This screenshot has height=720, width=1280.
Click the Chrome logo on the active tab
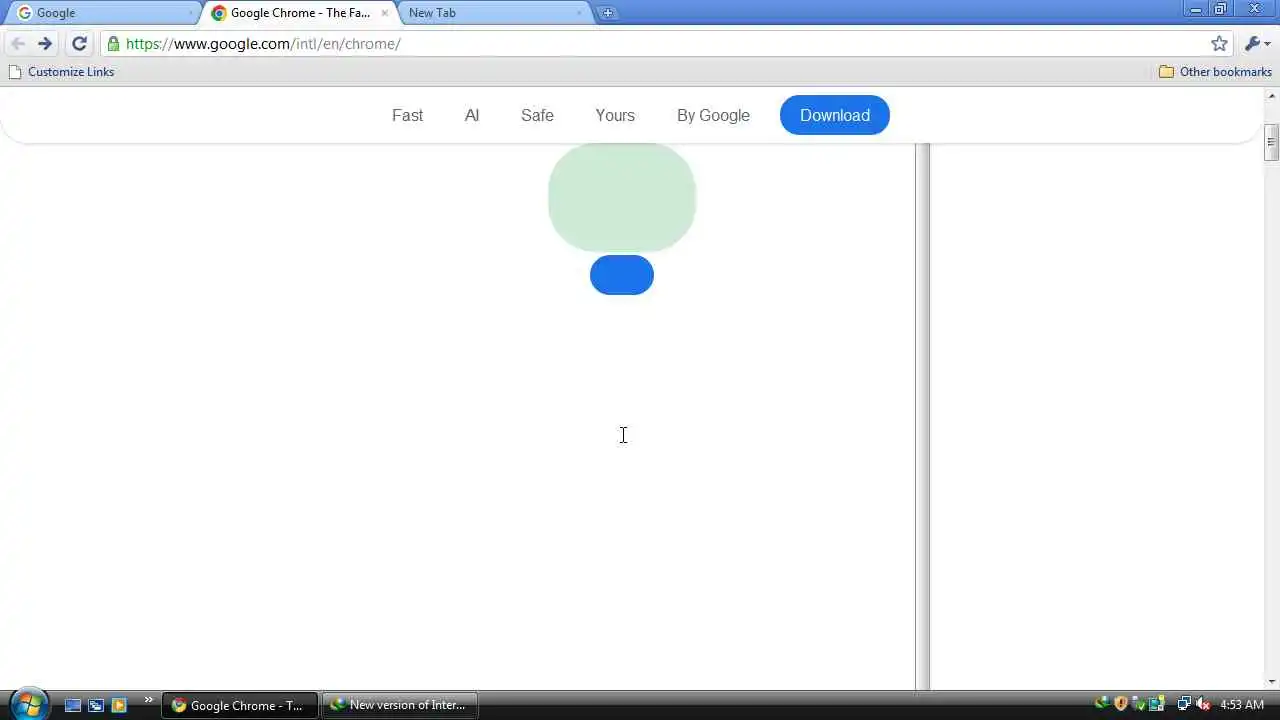tap(218, 13)
